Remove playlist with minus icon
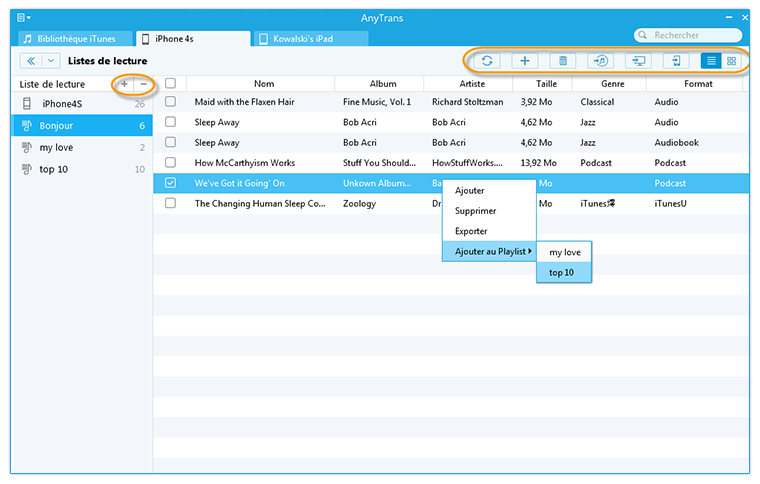This screenshot has height=484, width=760. tap(143, 84)
